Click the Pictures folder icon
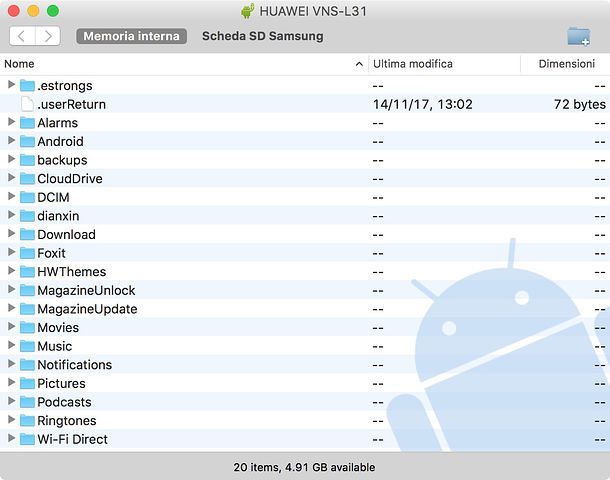This screenshot has height=480, width=610. (27, 383)
